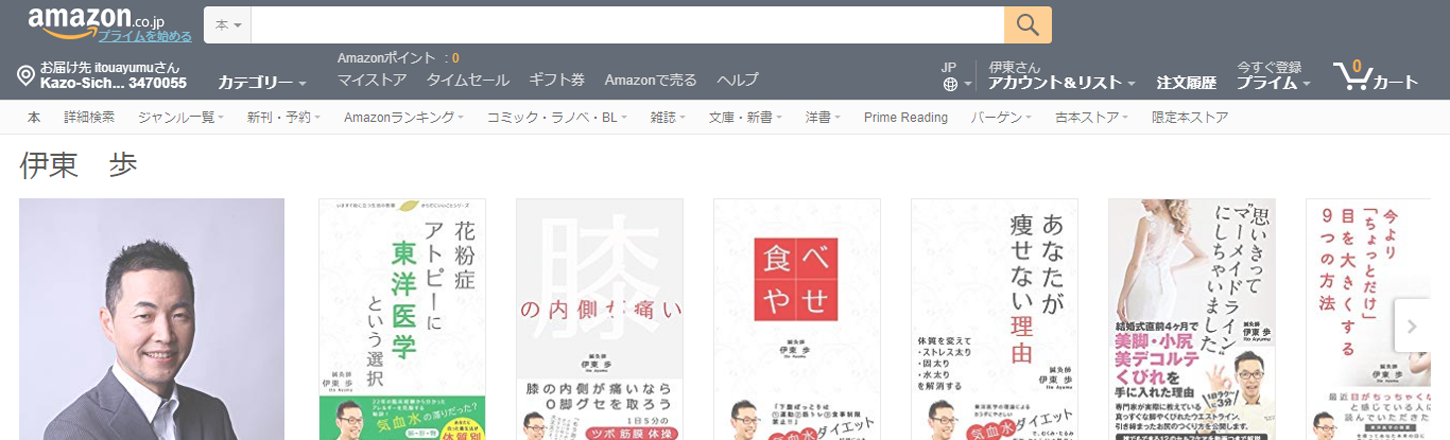This screenshot has width=1450, height=440.
Task: Select the 本 tab in books navigation
Action: (x=34, y=117)
